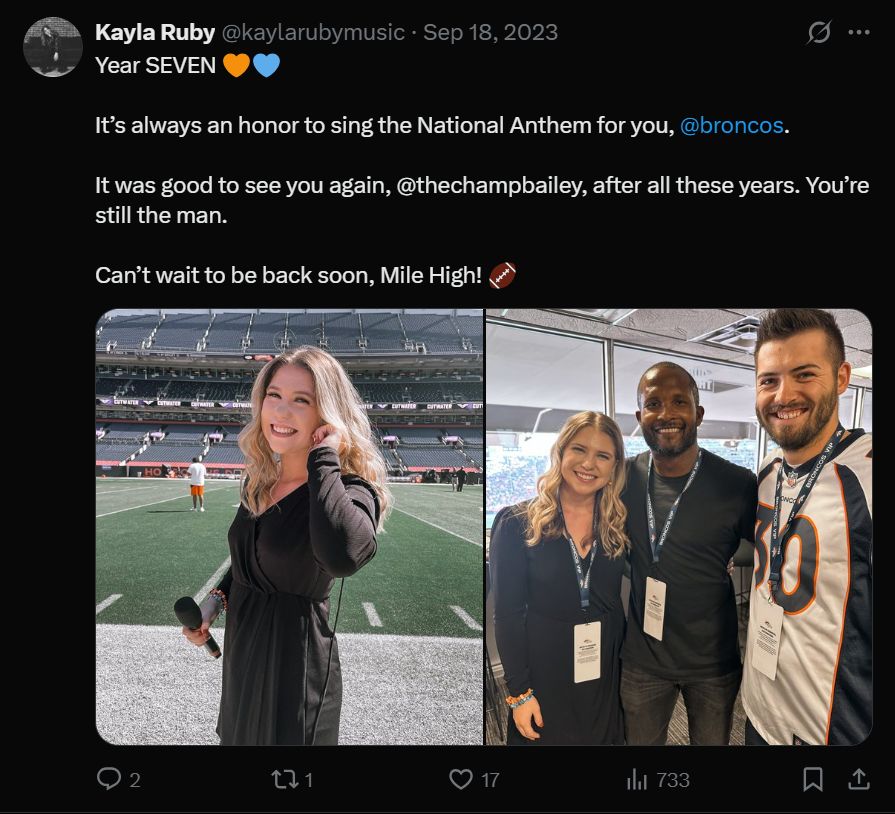This screenshot has width=895, height=814.
Task: Click Kayla Ruby's display name
Action: pos(157,31)
